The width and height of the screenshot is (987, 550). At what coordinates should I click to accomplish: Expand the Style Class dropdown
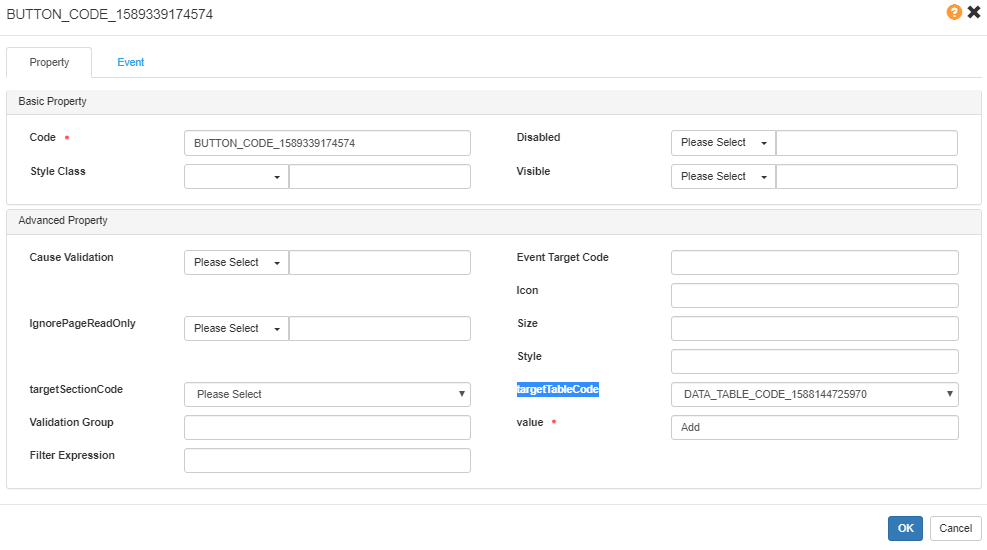[236, 177]
